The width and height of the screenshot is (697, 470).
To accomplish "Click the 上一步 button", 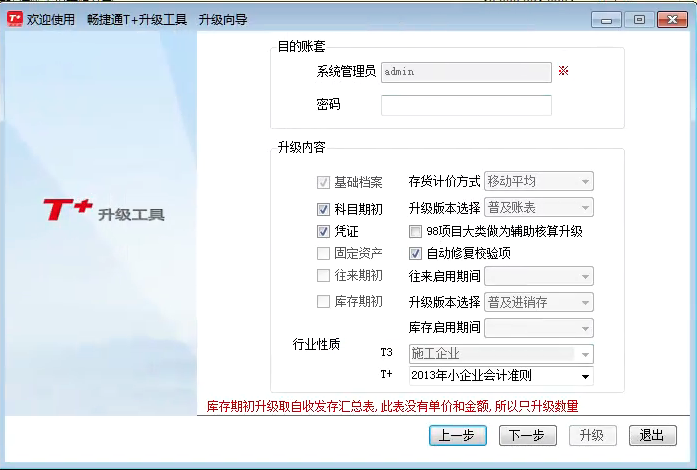I will [457, 435].
